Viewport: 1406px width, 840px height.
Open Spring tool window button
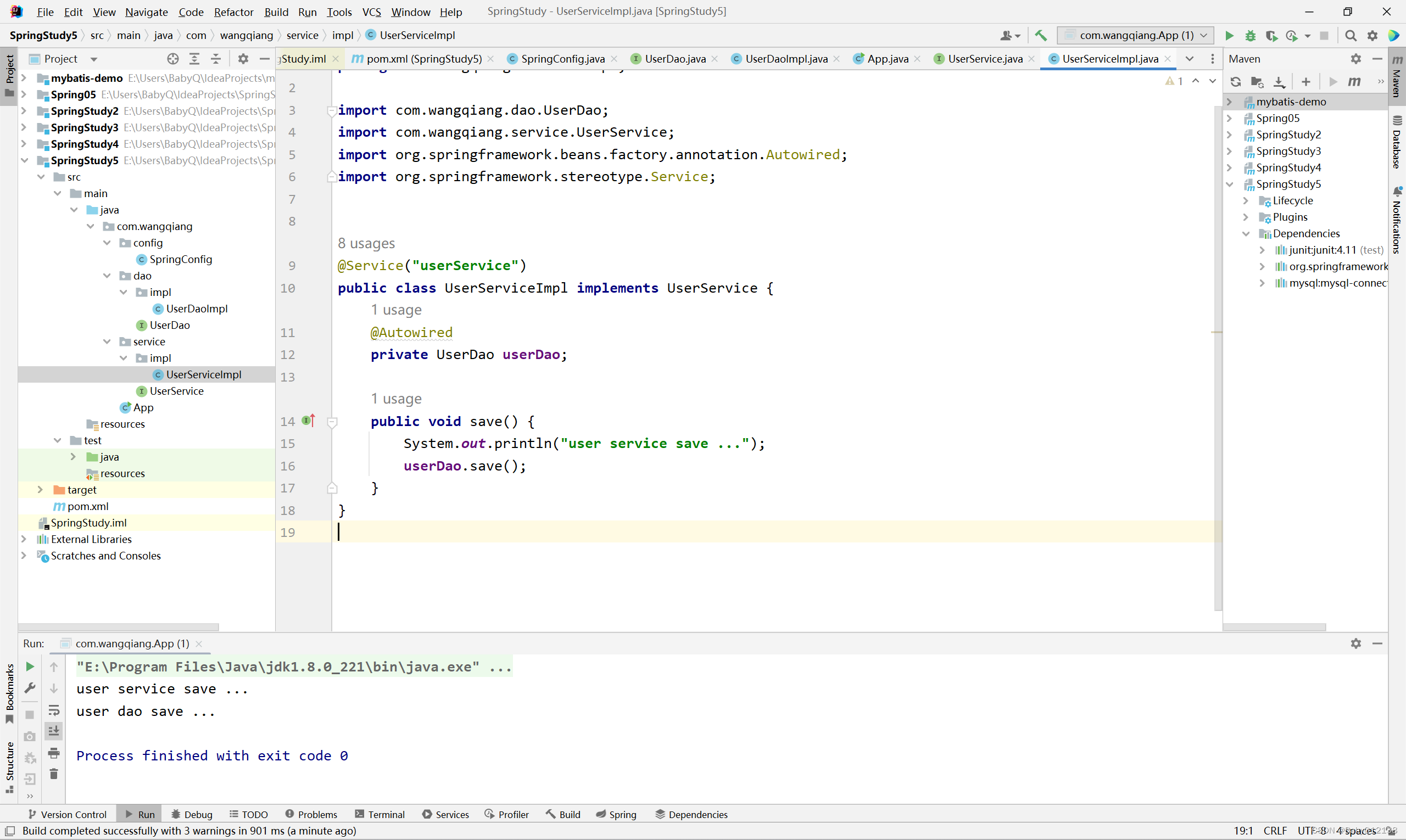point(616,814)
